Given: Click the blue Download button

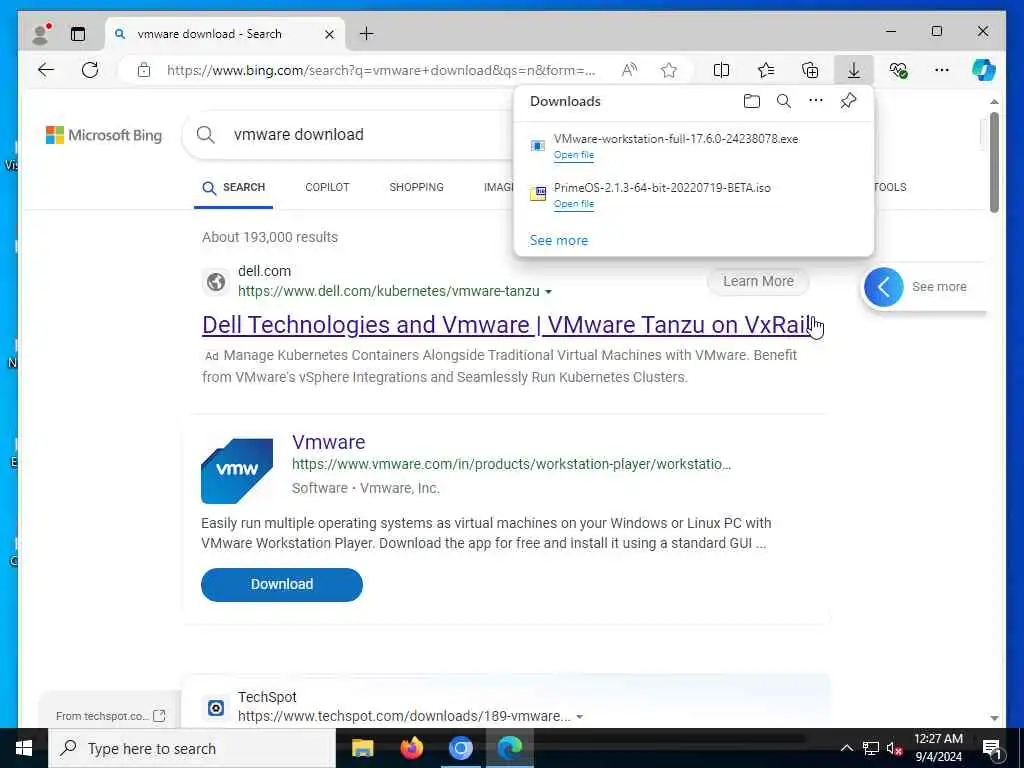Looking at the screenshot, I should click(x=281, y=584).
